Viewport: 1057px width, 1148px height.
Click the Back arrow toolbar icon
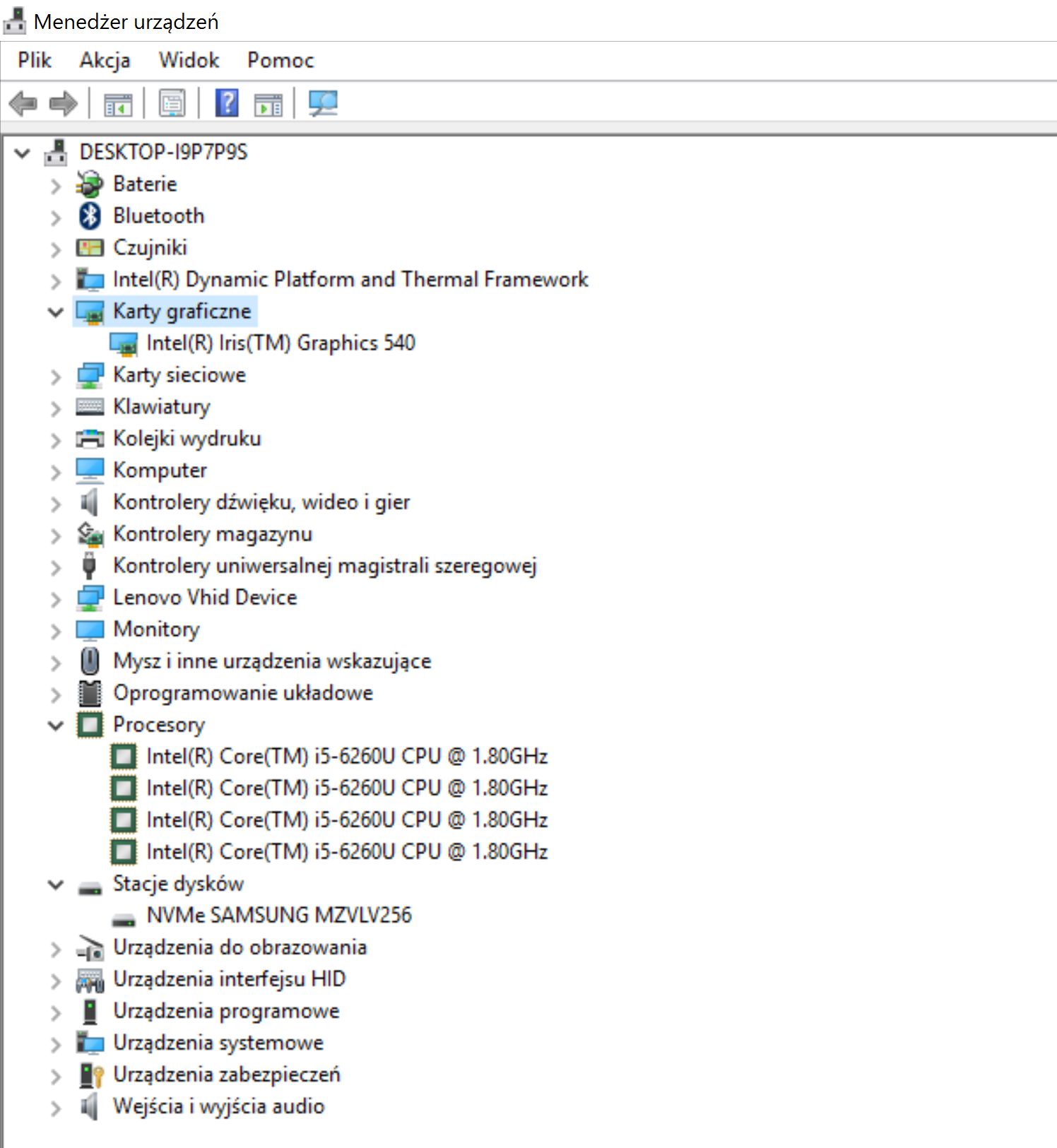(x=23, y=104)
